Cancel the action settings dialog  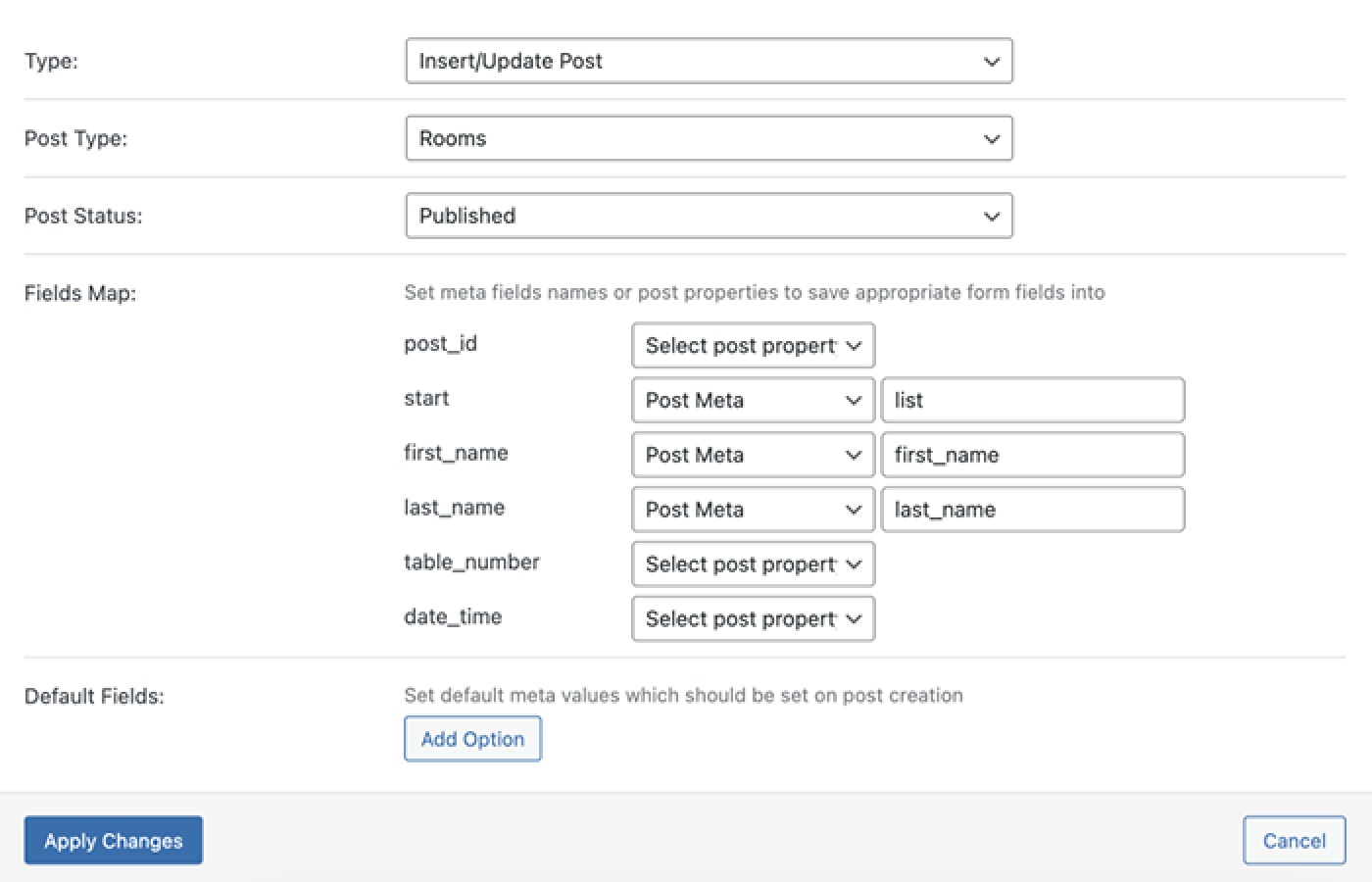[1294, 841]
